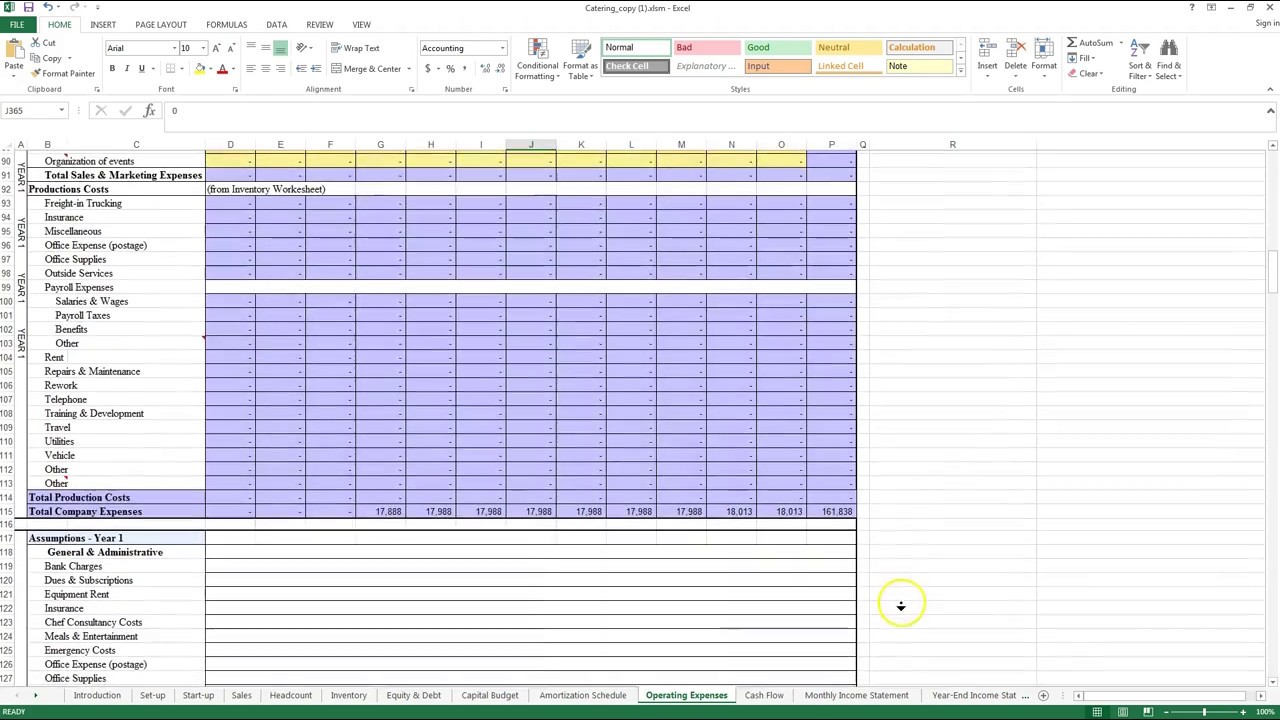Open the Accounting number format dropdown
This screenshot has height=720, width=1280.
[502, 48]
